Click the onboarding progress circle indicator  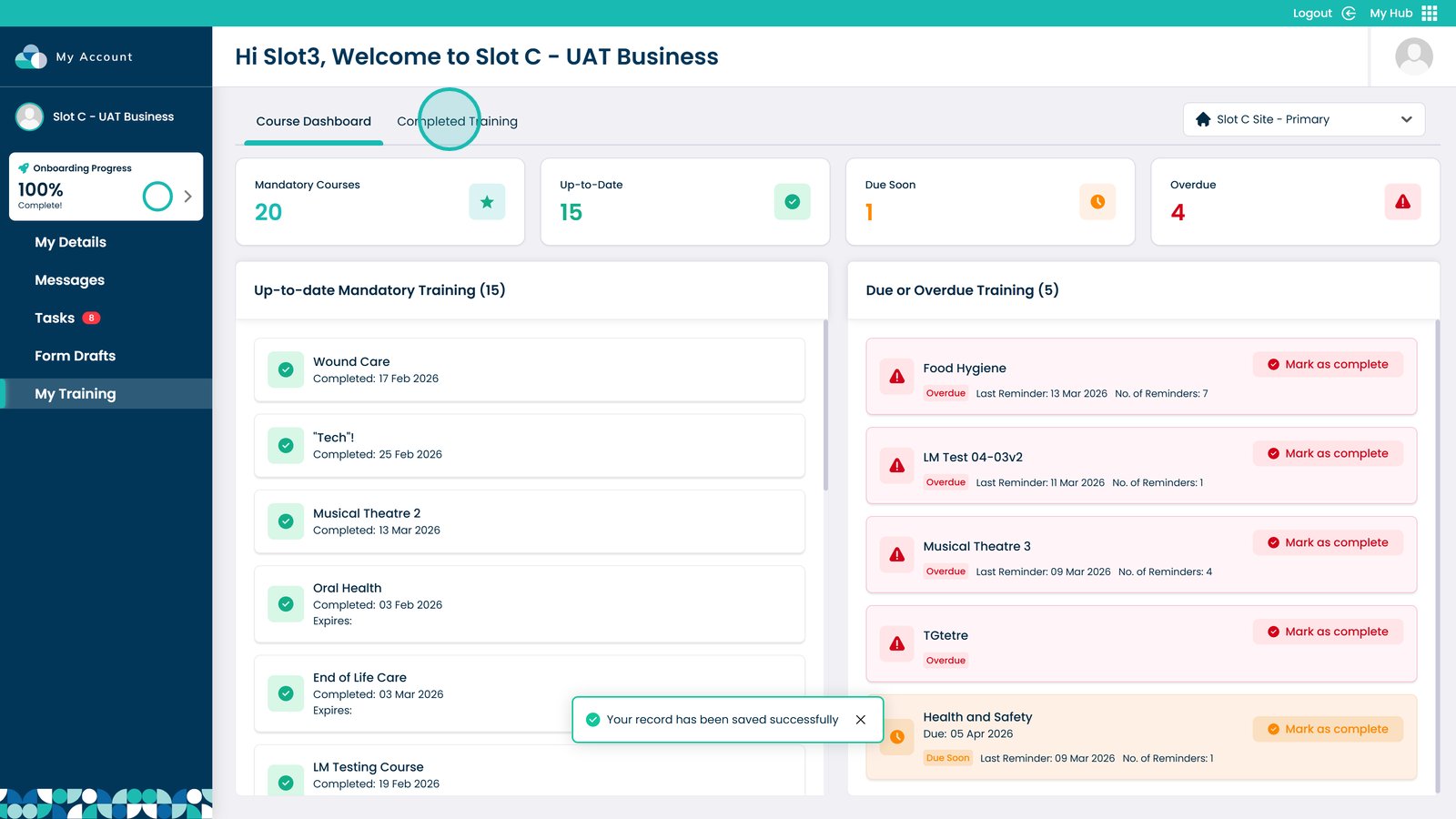tap(157, 197)
